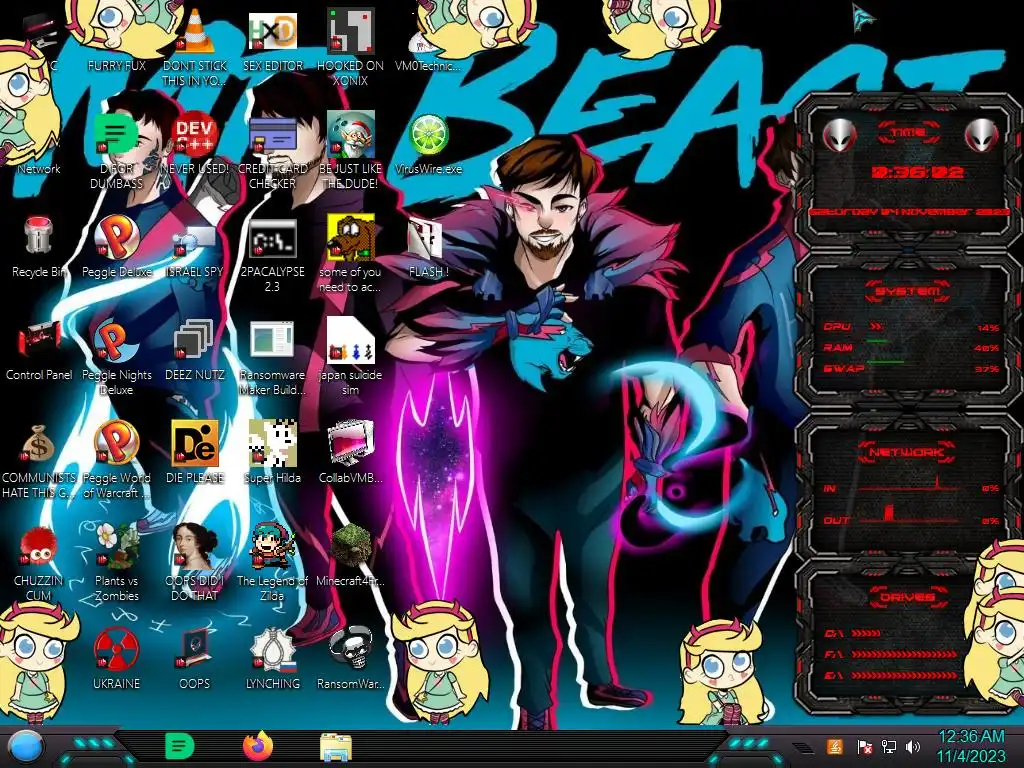Click the E:\ drive entry in DRIVES widget

(891, 675)
